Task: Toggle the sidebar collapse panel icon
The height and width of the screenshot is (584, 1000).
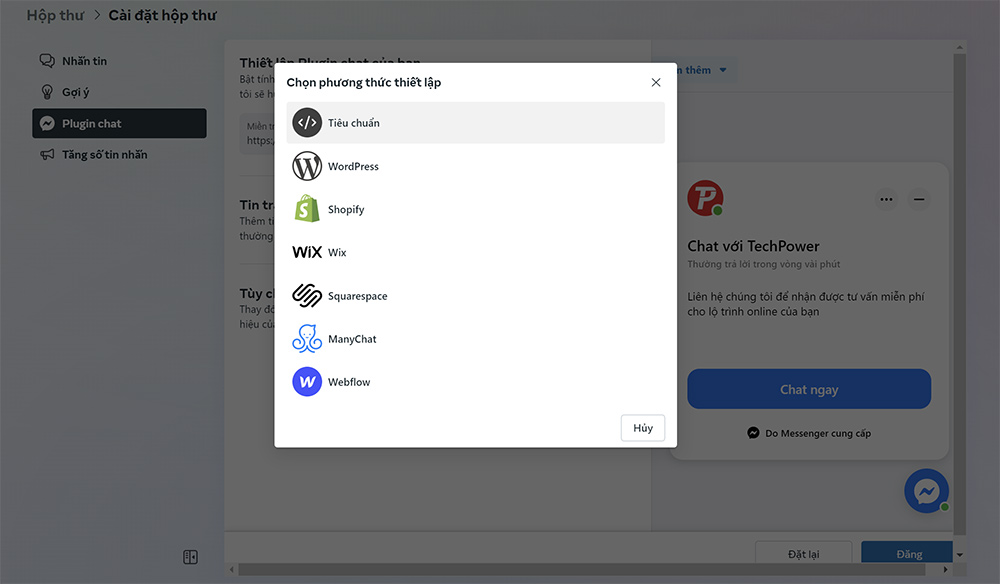Action: (x=190, y=557)
